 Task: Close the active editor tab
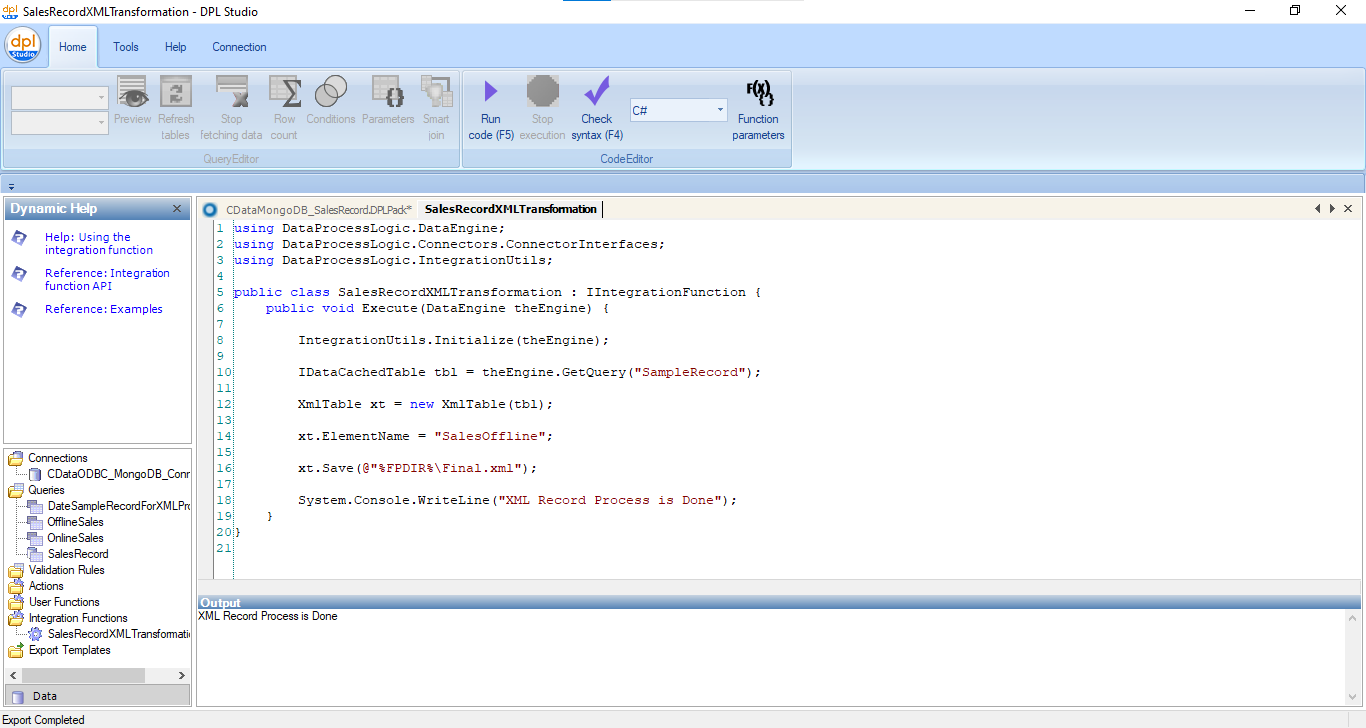coord(1348,209)
